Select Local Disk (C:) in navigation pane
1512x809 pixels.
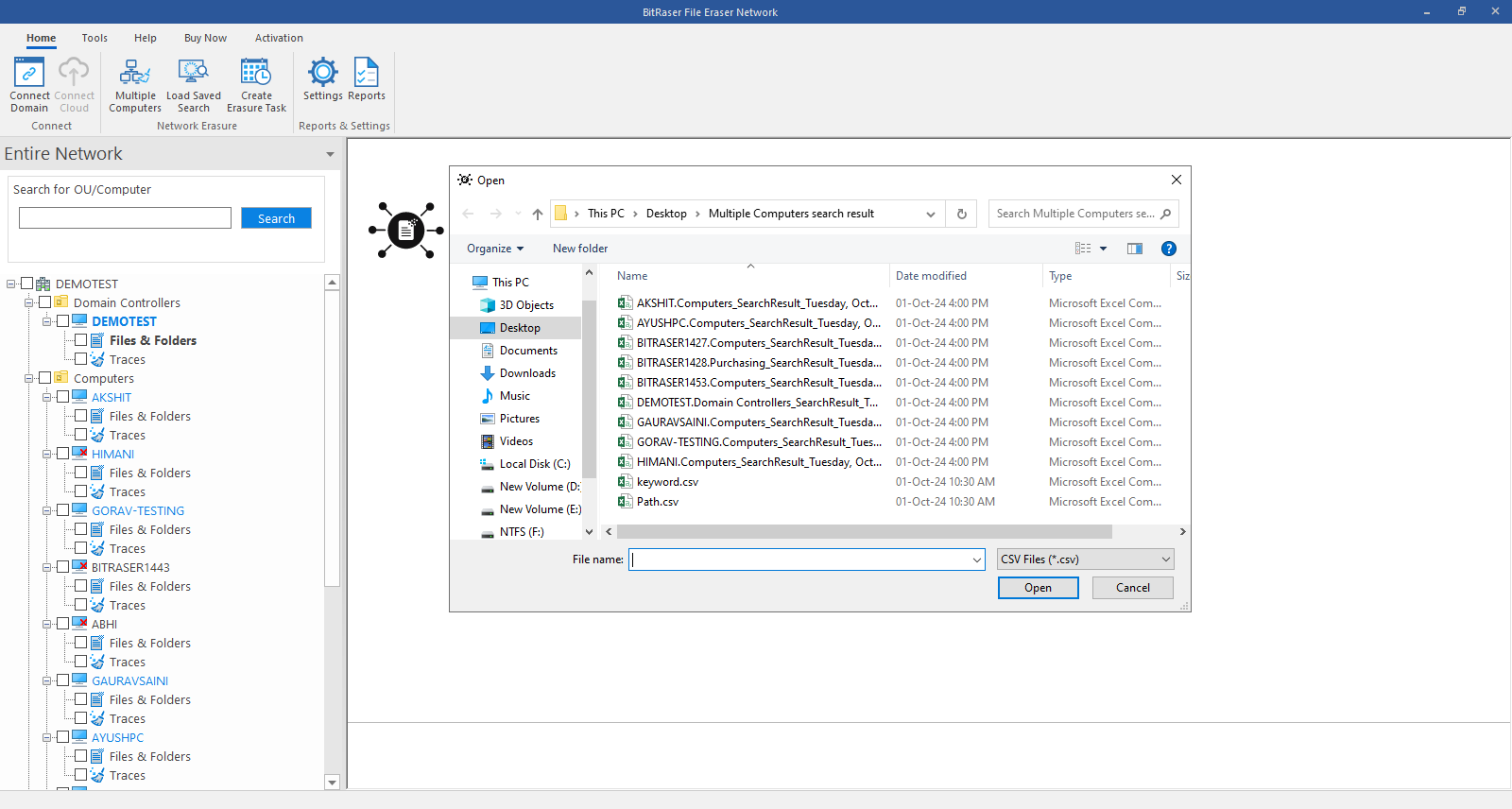pyautogui.click(x=534, y=464)
